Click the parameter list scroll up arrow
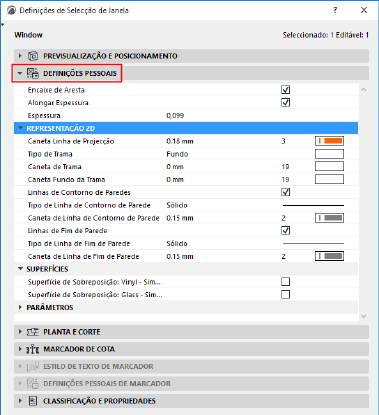The height and width of the screenshot is (415, 379). 364,89
